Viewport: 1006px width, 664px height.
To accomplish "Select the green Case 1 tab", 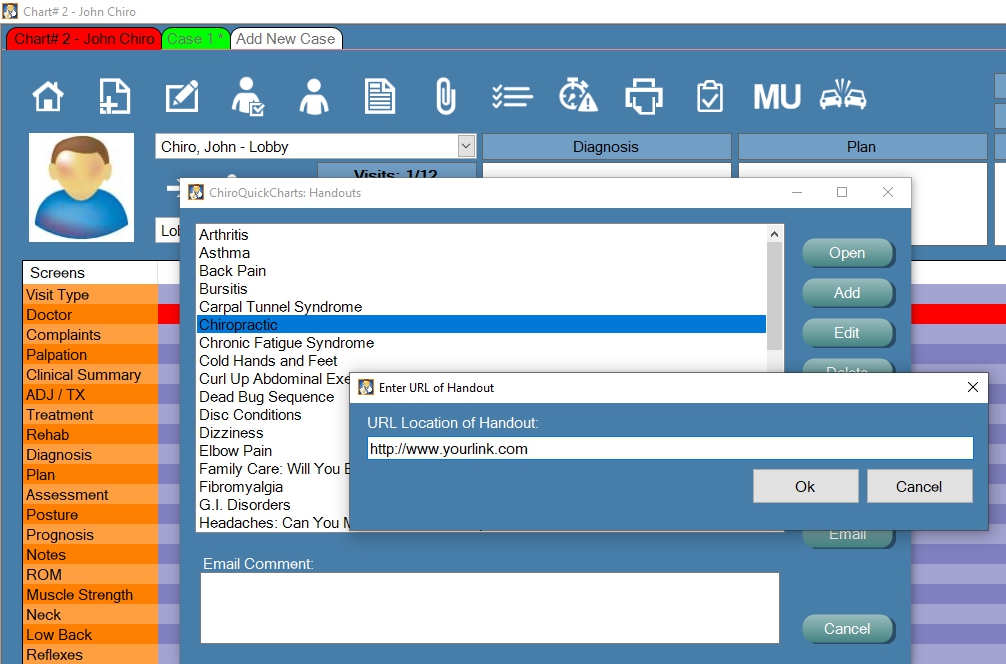I will (195, 39).
